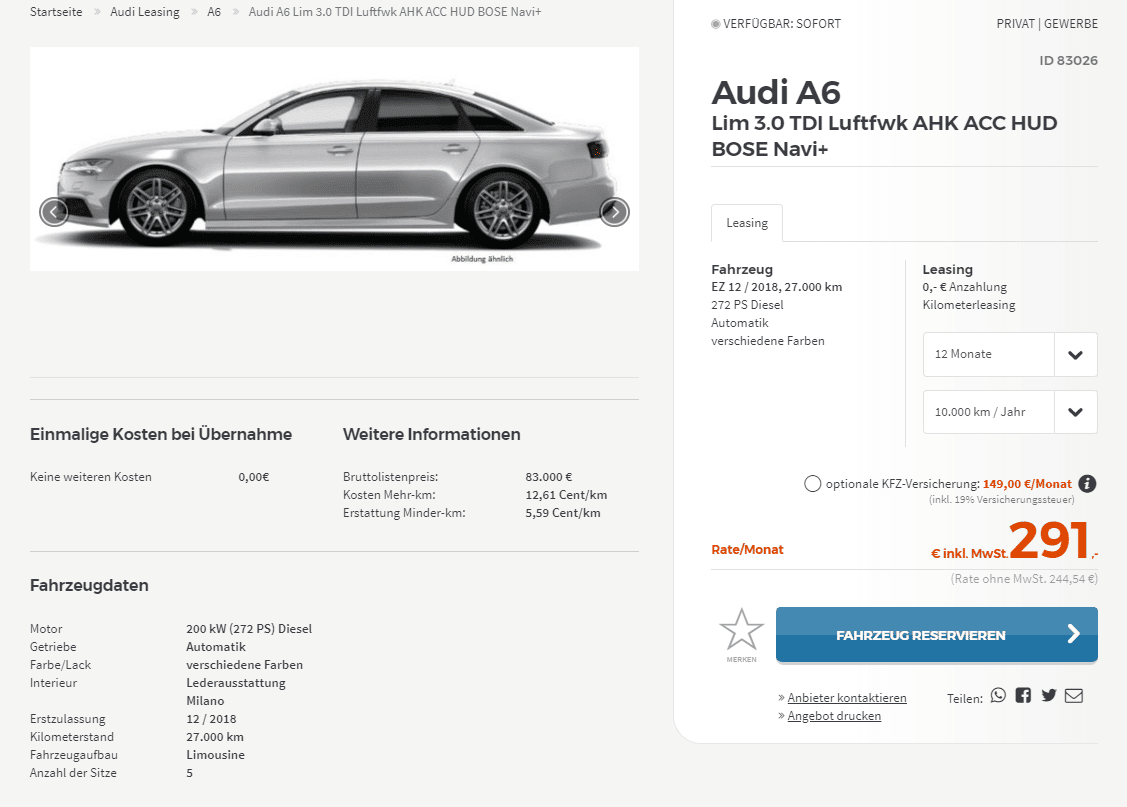Screen dimensions: 1127x807
Task: Click the Audi A6 heading
Action: pyautogui.click(x=776, y=93)
